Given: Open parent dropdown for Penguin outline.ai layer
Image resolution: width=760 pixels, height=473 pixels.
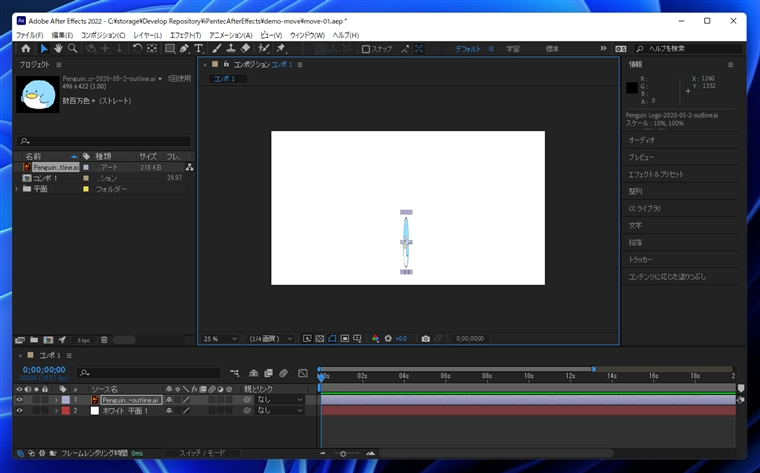Looking at the screenshot, I should [280, 400].
